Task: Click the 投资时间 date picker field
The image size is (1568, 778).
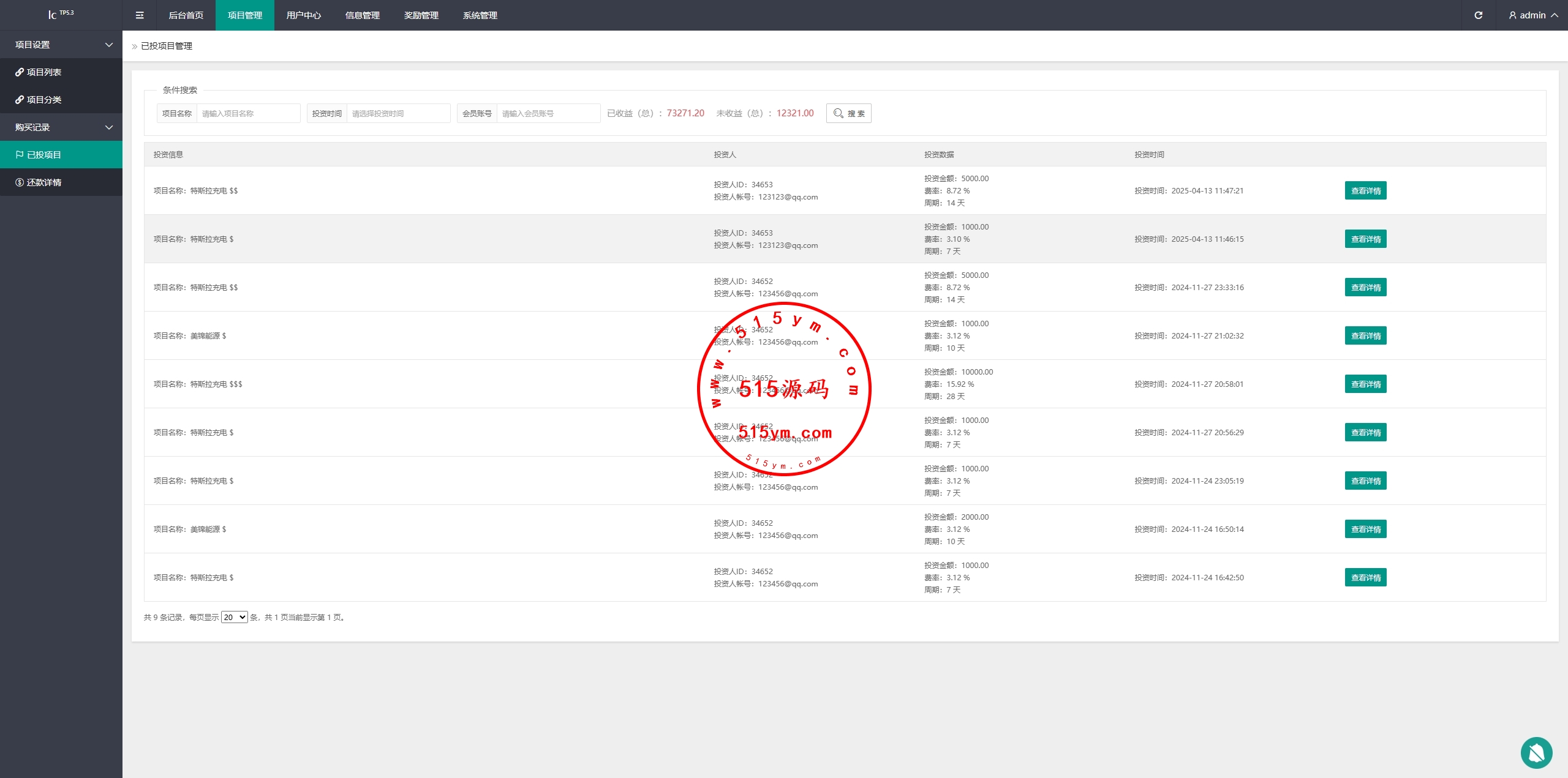Action: click(398, 113)
